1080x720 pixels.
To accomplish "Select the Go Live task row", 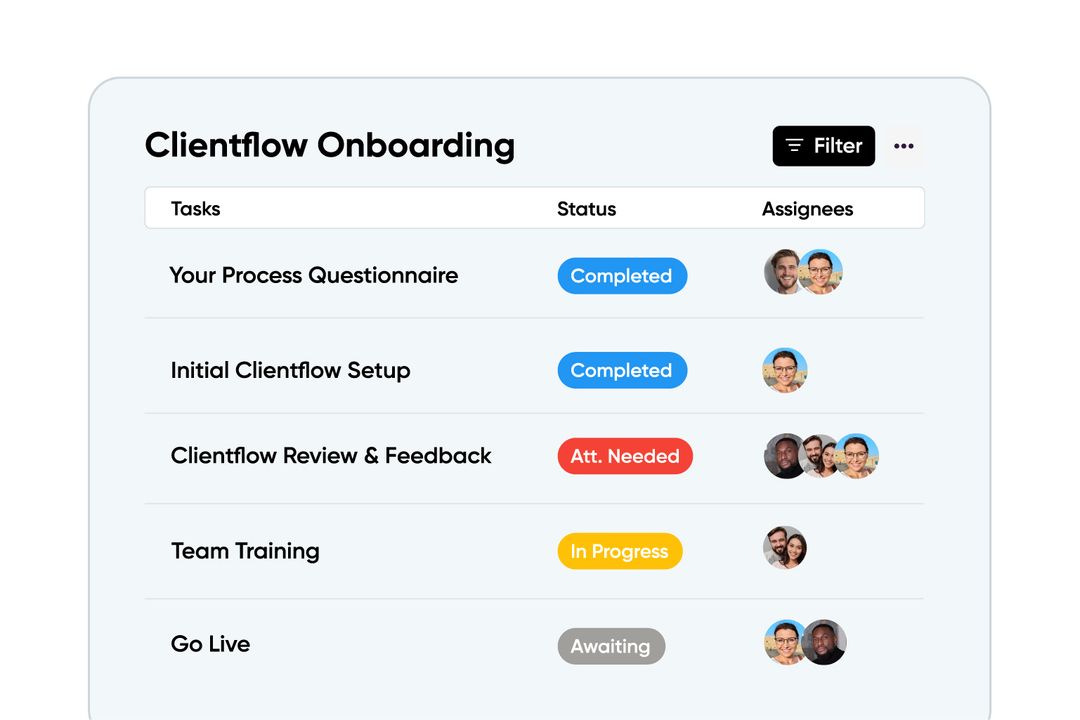I will tap(210, 644).
